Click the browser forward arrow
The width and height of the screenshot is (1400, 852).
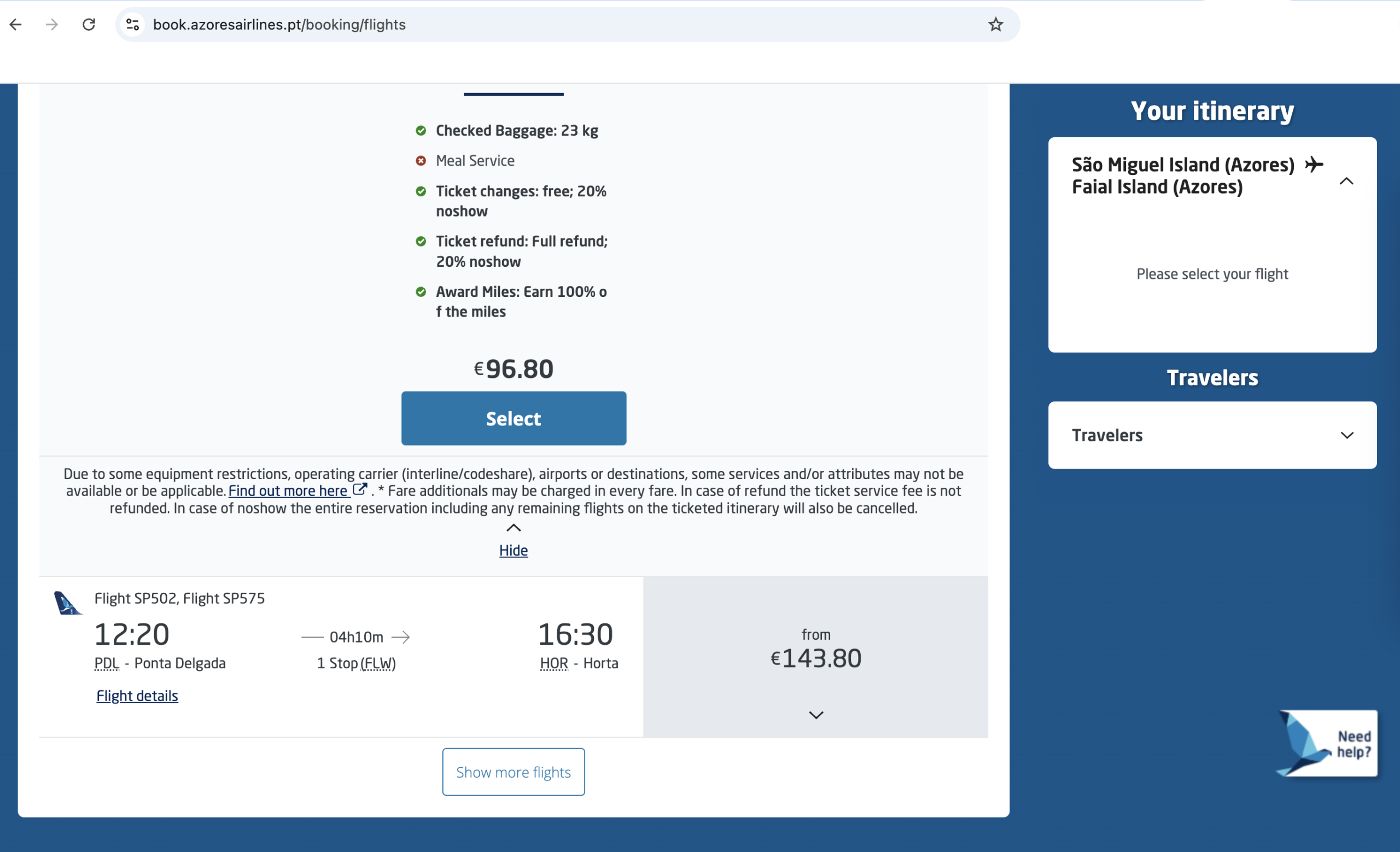click(x=52, y=25)
